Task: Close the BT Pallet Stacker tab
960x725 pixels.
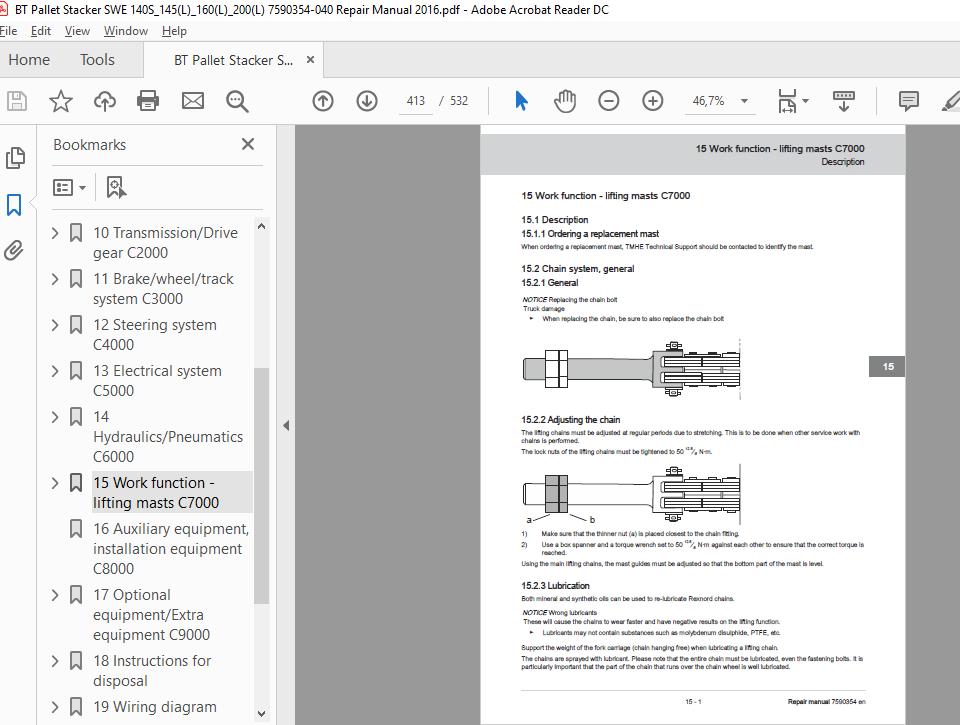Action: tap(310, 59)
